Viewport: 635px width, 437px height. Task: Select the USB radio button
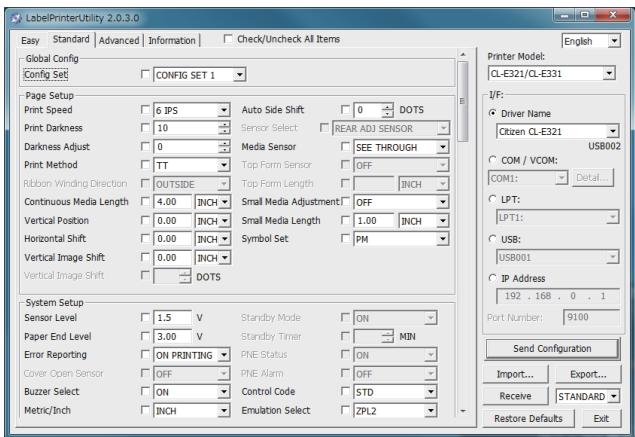click(492, 239)
